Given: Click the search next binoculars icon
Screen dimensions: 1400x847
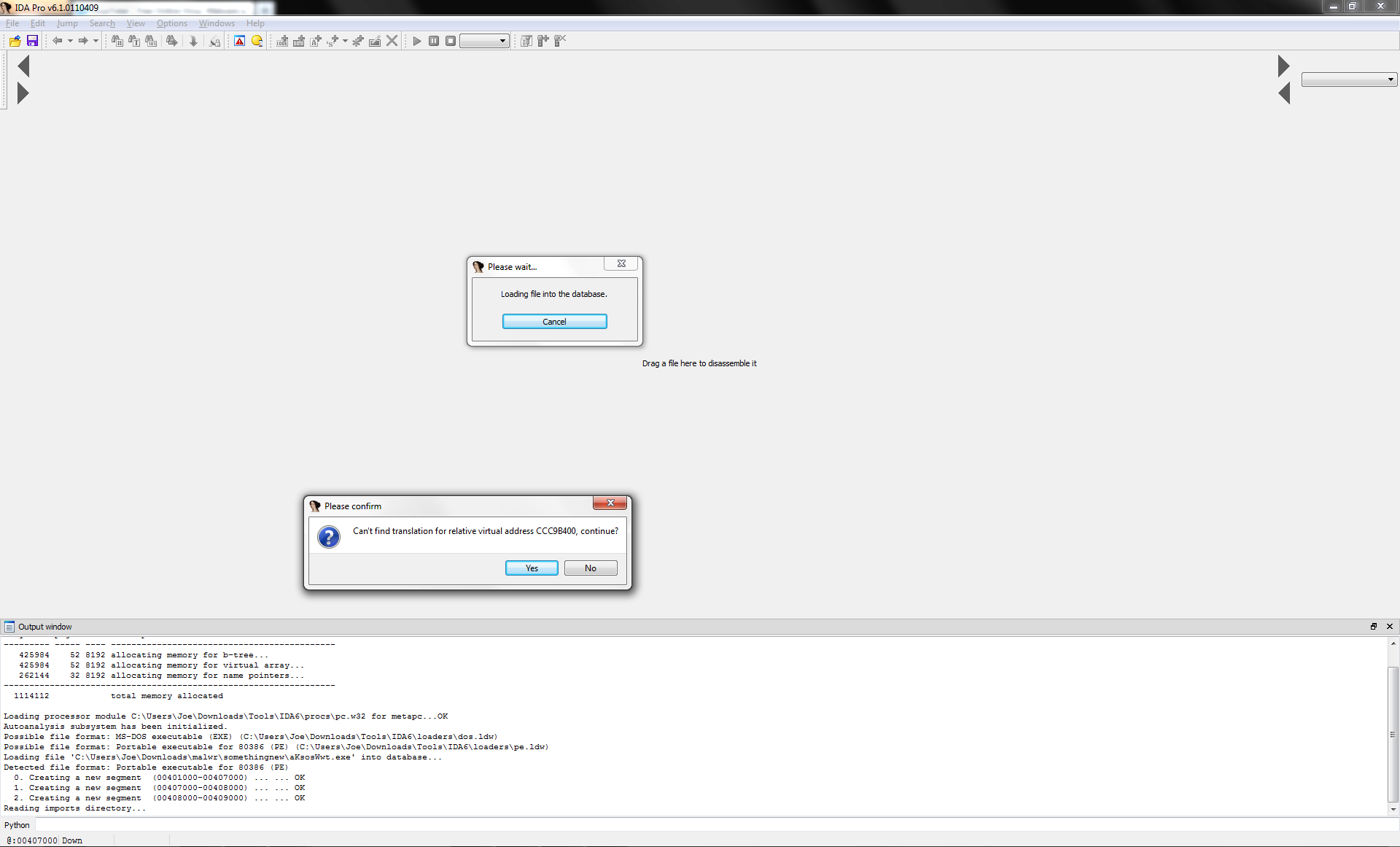Looking at the screenshot, I should click(171, 41).
